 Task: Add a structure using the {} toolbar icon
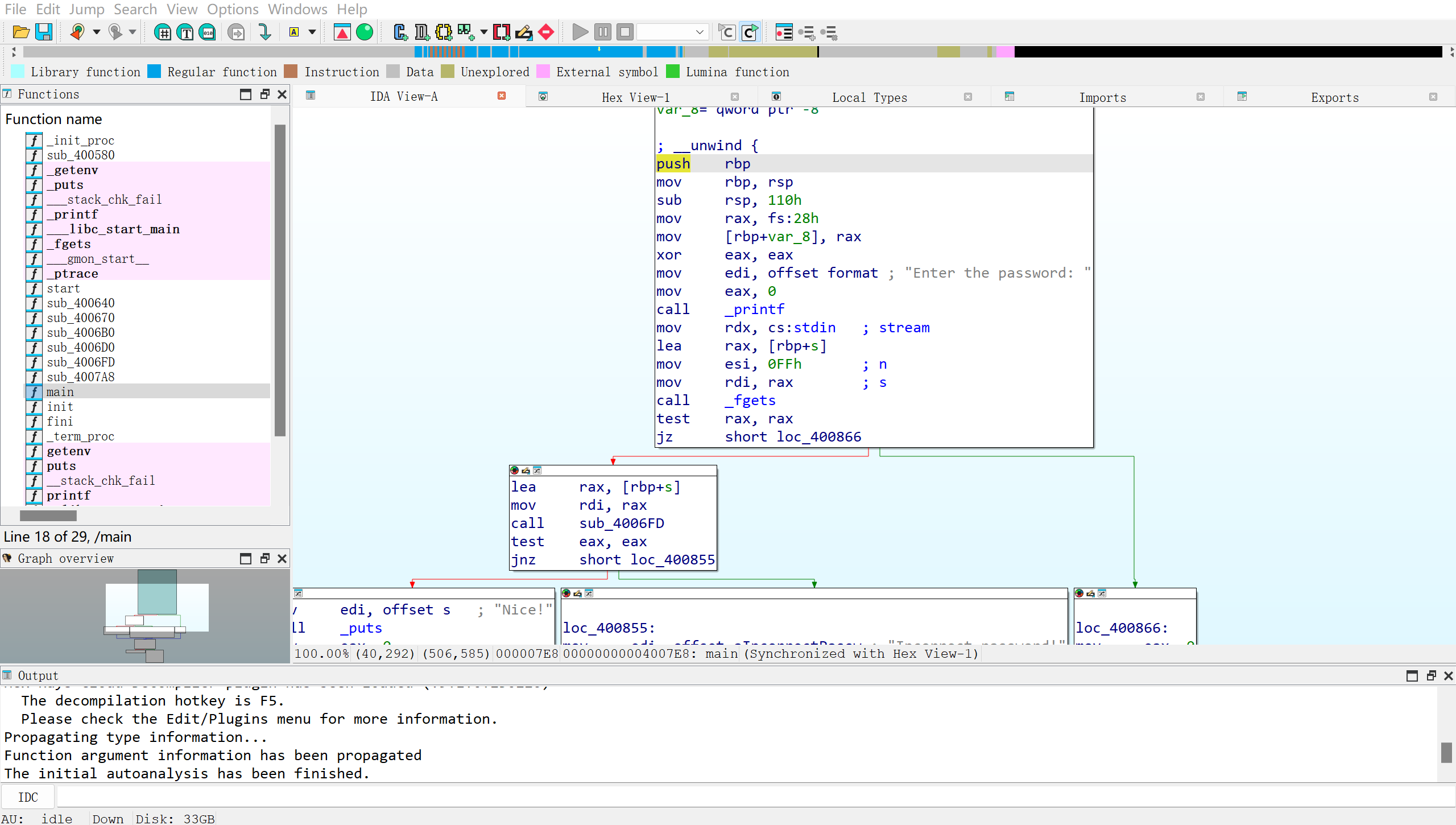[444, 32]
